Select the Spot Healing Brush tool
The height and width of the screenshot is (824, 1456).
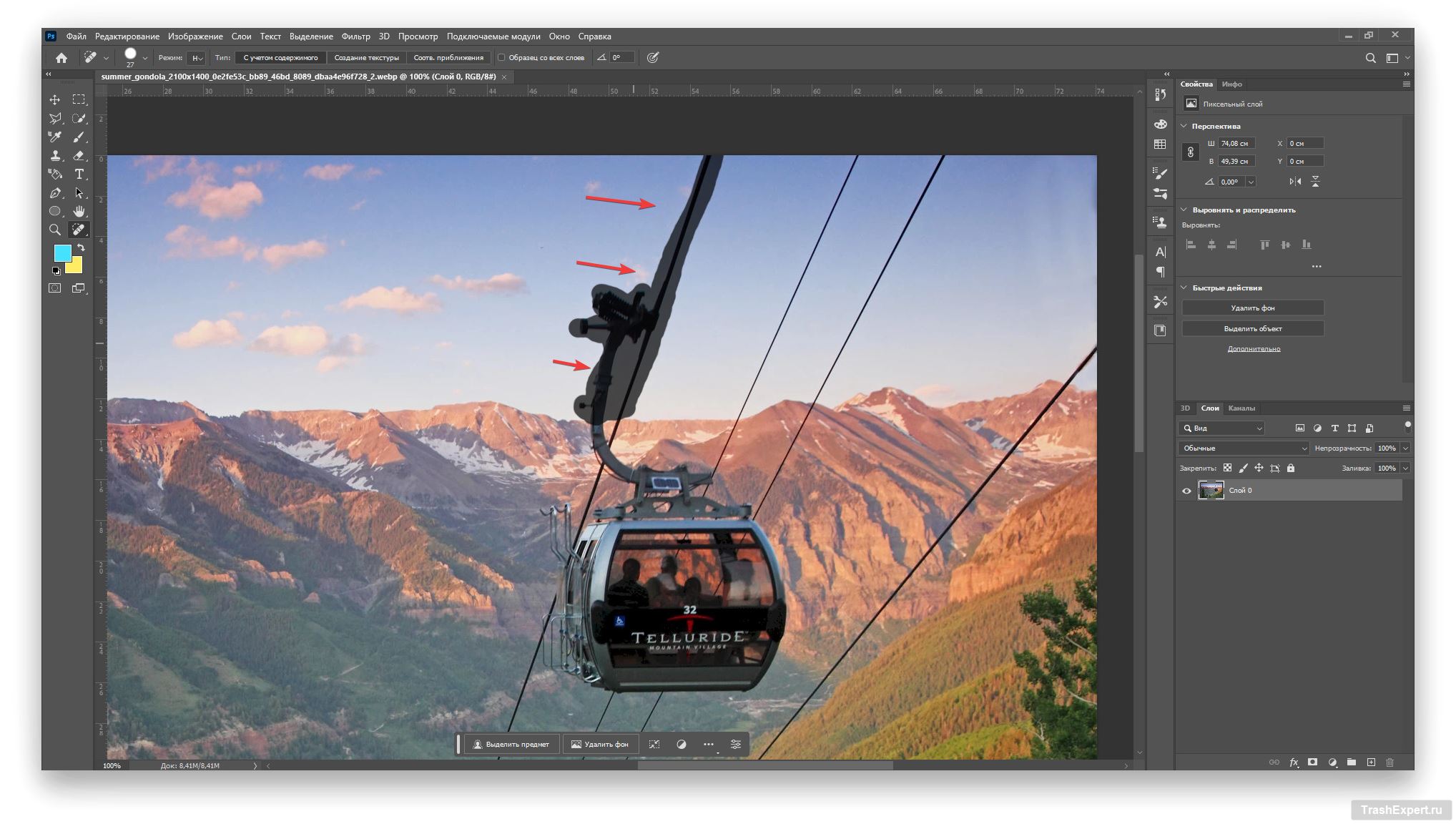(79, 230)
